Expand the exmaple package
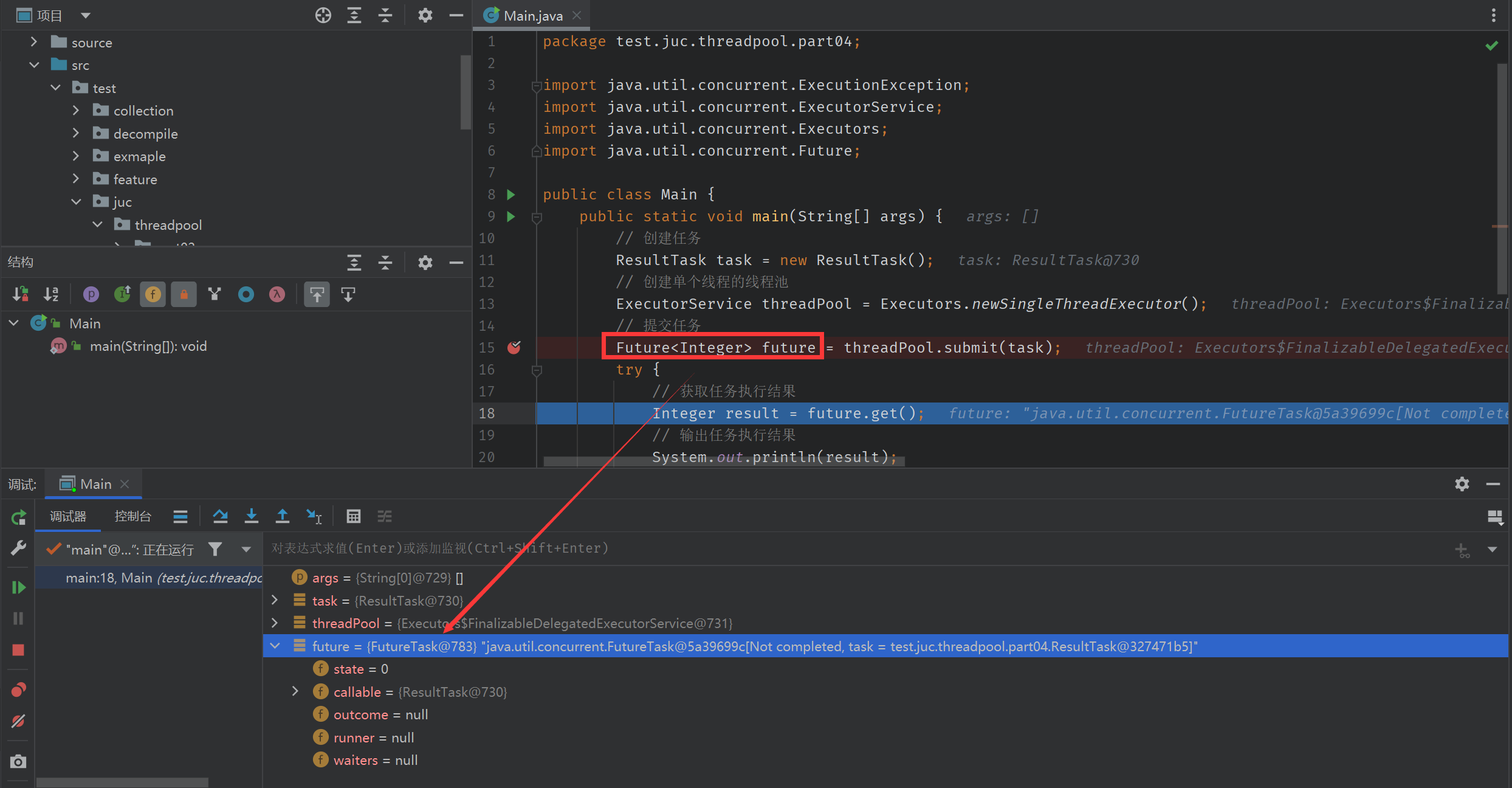Image resolution: width=1512 pixels, height=788 pixels. (76, 156)
